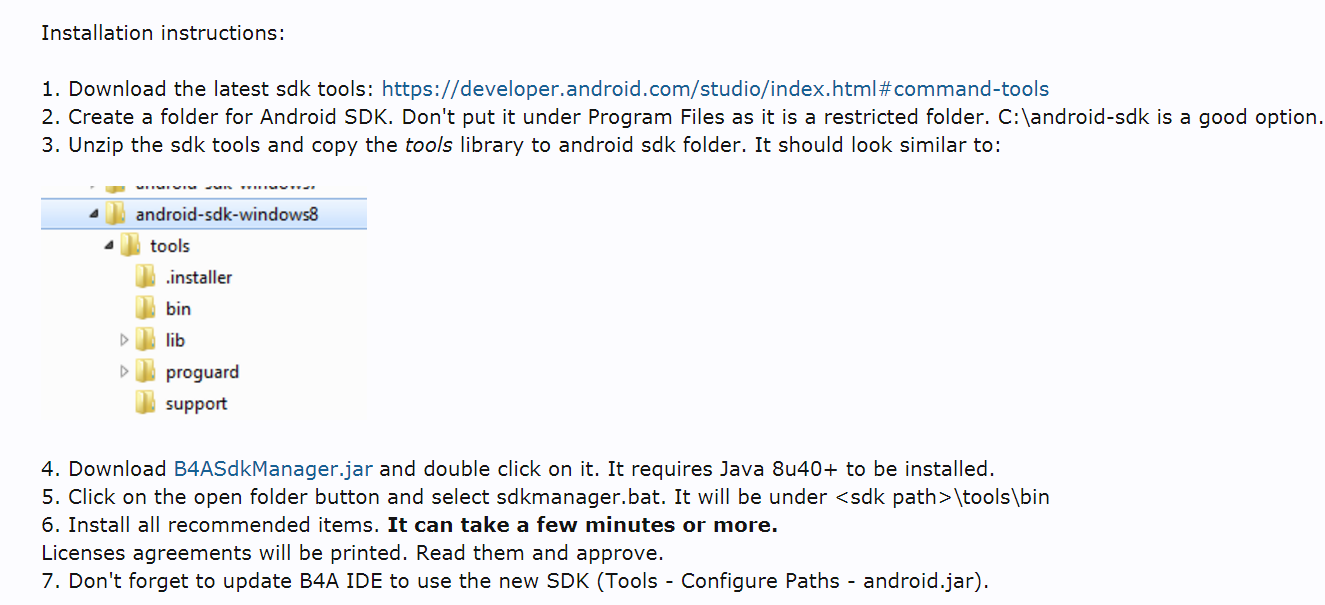
Task: Select the proguard folder label
Action: point(202,372)
